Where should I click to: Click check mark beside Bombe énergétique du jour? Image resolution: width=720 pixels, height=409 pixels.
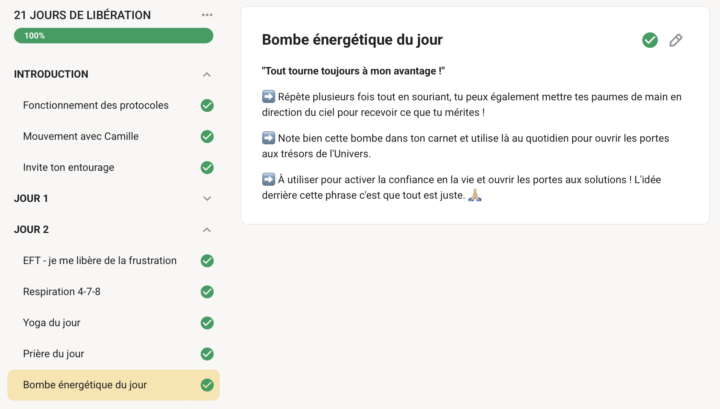click(207, 385)
